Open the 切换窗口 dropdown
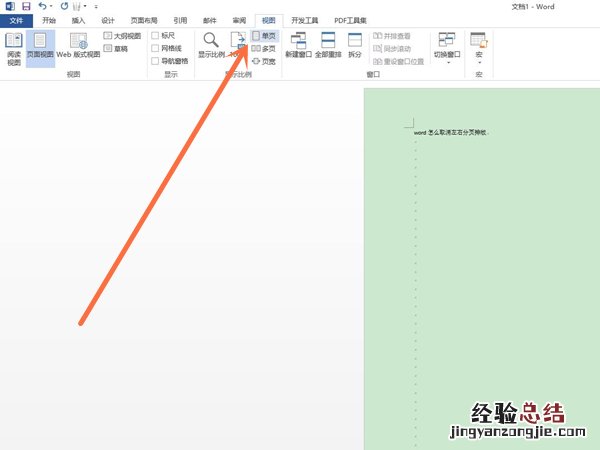The height and width of the screenshot is (450, 600). 447,48
